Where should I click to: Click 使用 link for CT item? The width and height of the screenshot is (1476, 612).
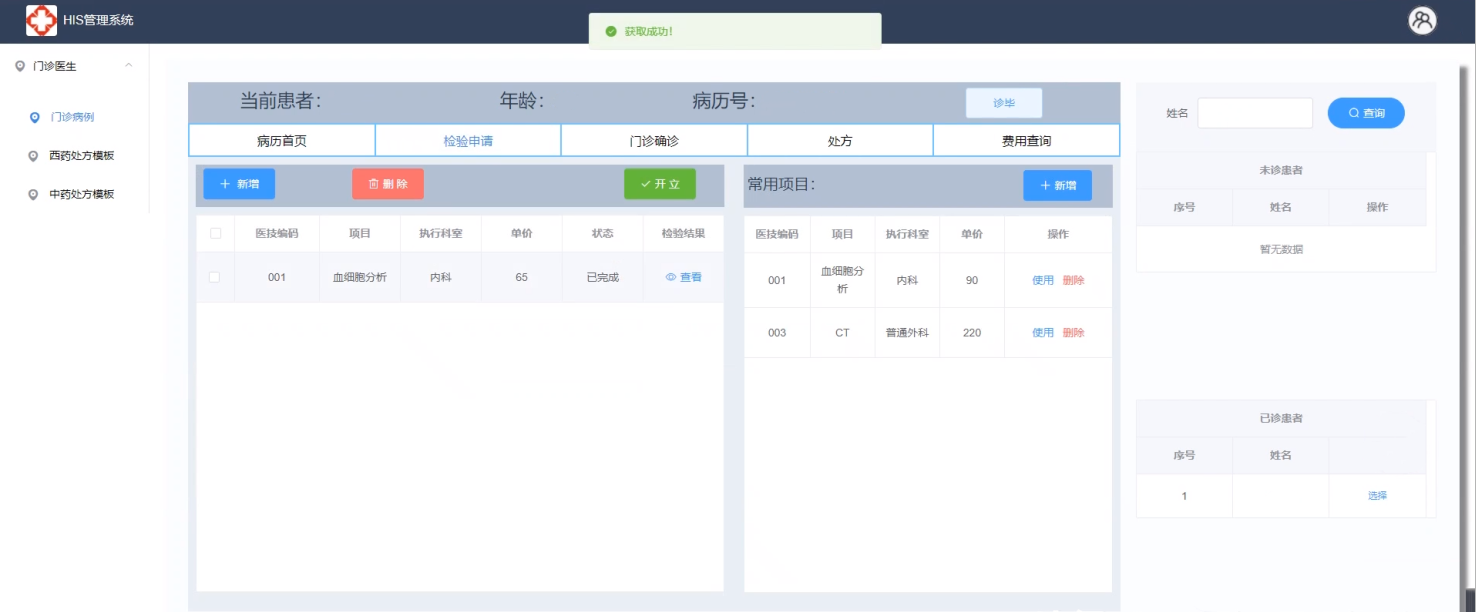point(1042,333)
